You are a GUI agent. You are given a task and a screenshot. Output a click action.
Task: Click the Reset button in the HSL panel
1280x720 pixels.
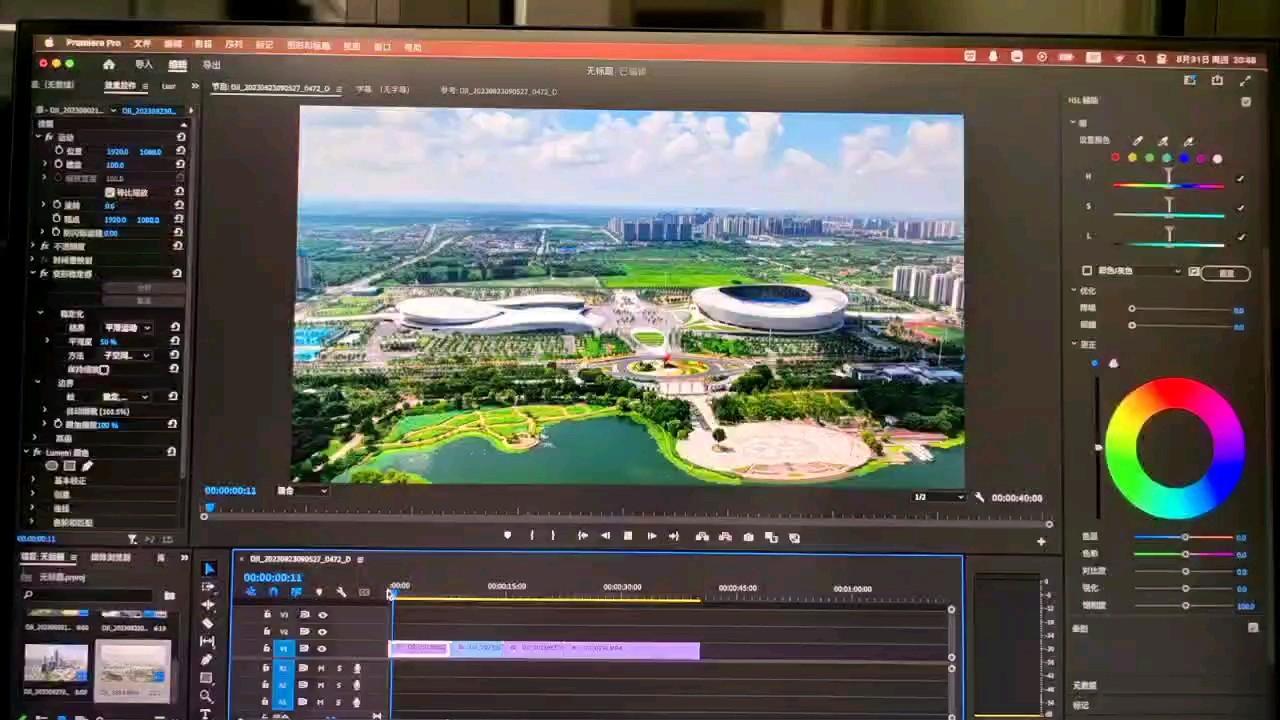click(x=1226, y=273)
